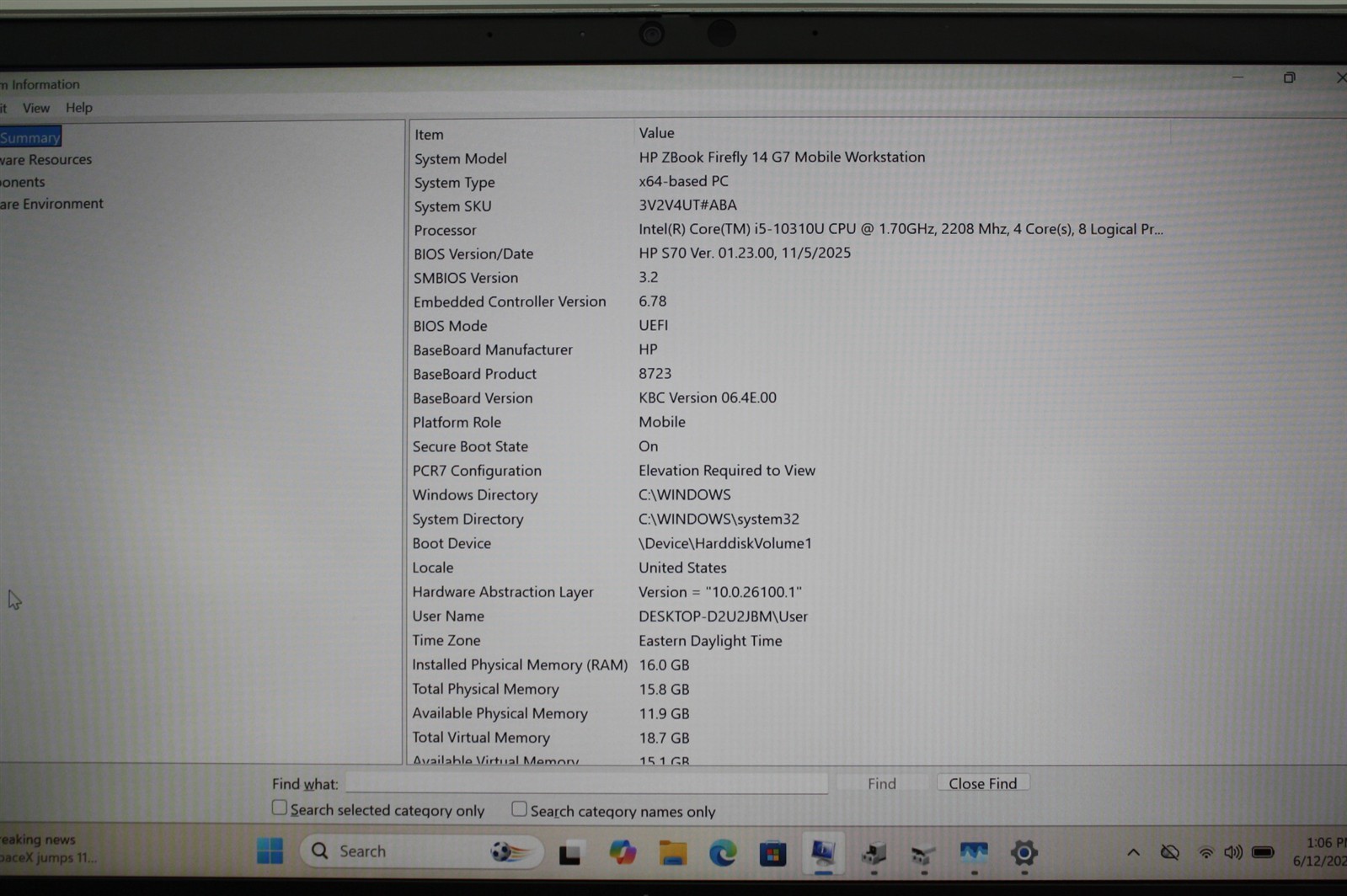
Task: Open the Settings gear on the taskbar
Action: point(1024,853)
